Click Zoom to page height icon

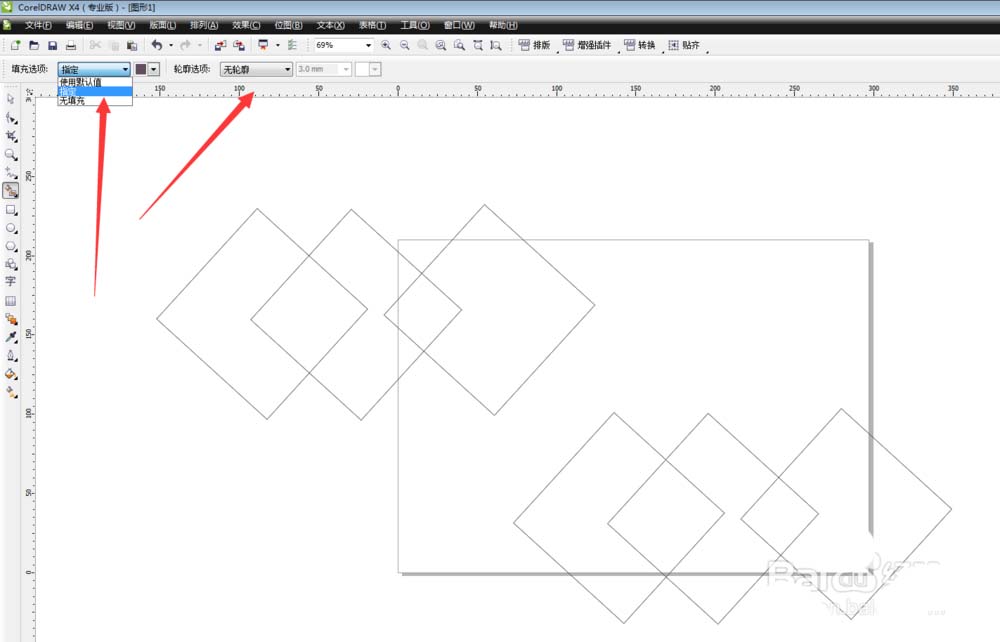tap(496, 45)
